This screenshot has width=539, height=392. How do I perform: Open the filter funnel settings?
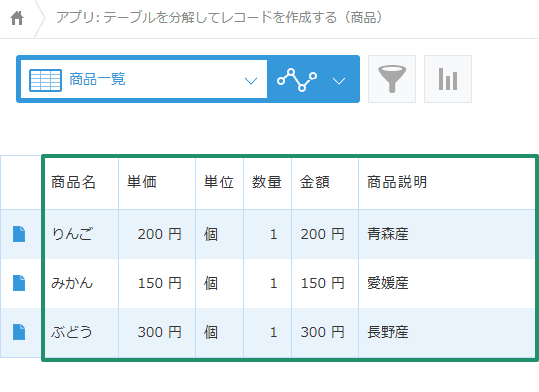tap(392, 79)
